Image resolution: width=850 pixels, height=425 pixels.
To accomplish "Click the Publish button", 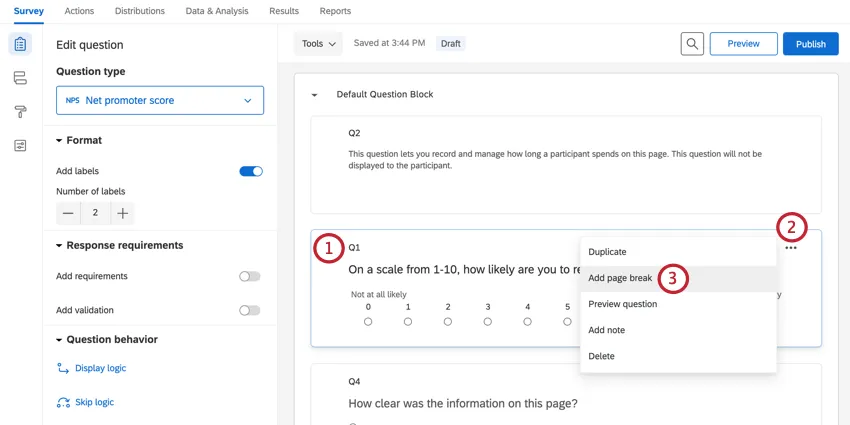I will click(x=810, y=44).
